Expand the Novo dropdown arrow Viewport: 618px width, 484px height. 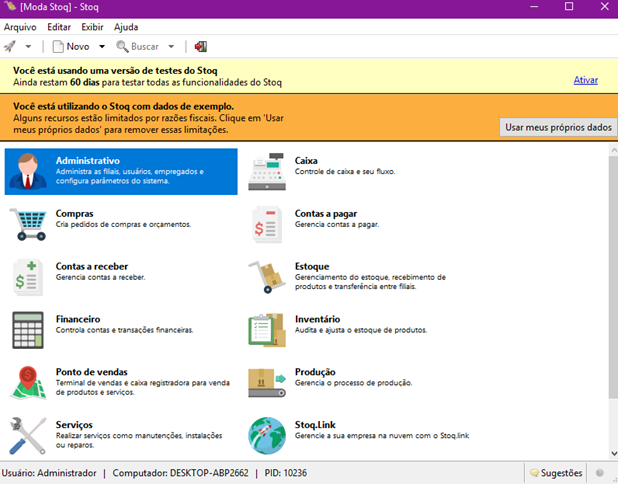pyautogui.click(x=102, y=47)
